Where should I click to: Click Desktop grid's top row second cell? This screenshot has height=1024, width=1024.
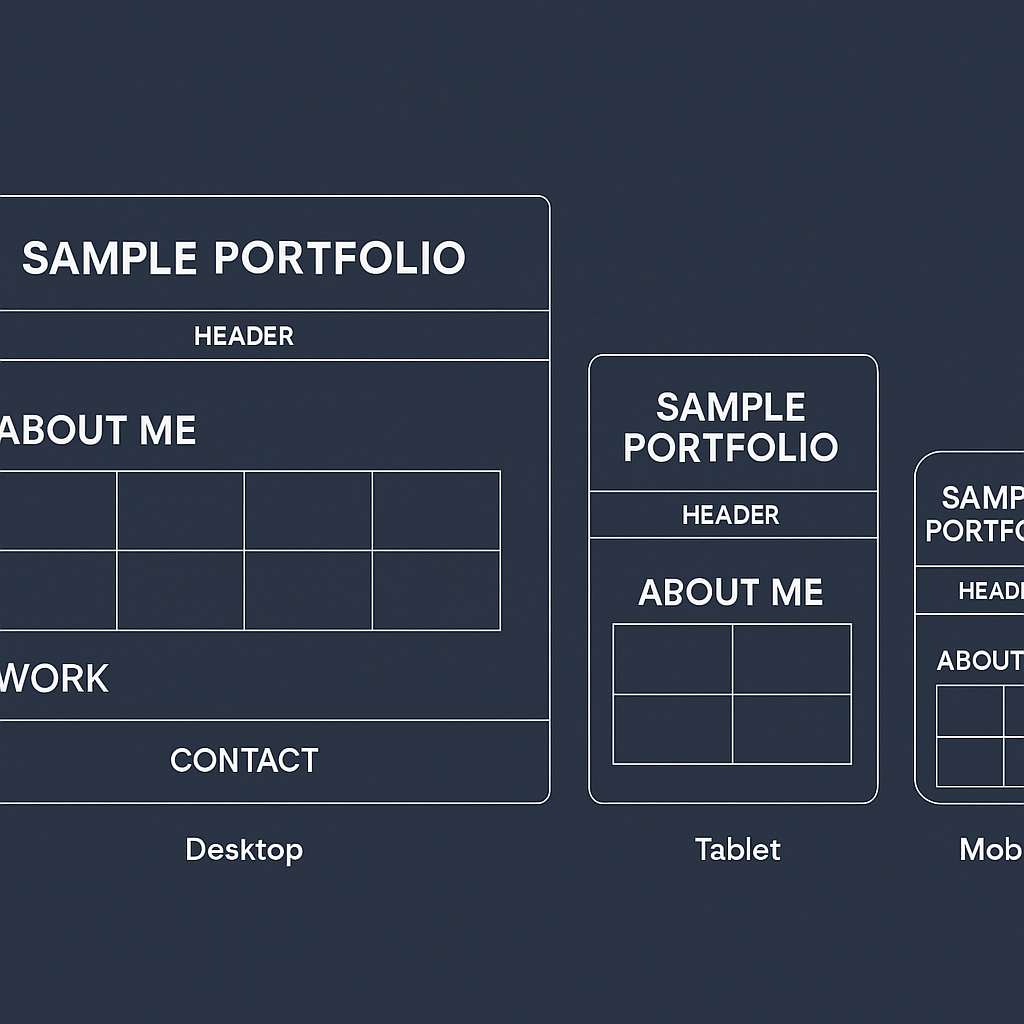coord(180,510)
